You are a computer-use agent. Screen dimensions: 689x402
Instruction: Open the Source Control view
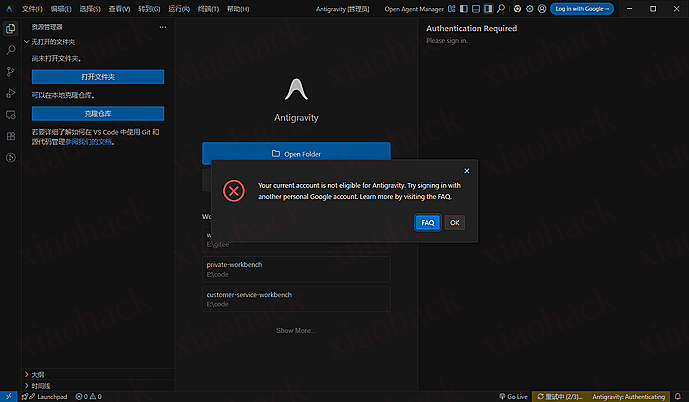pos(10,72)
